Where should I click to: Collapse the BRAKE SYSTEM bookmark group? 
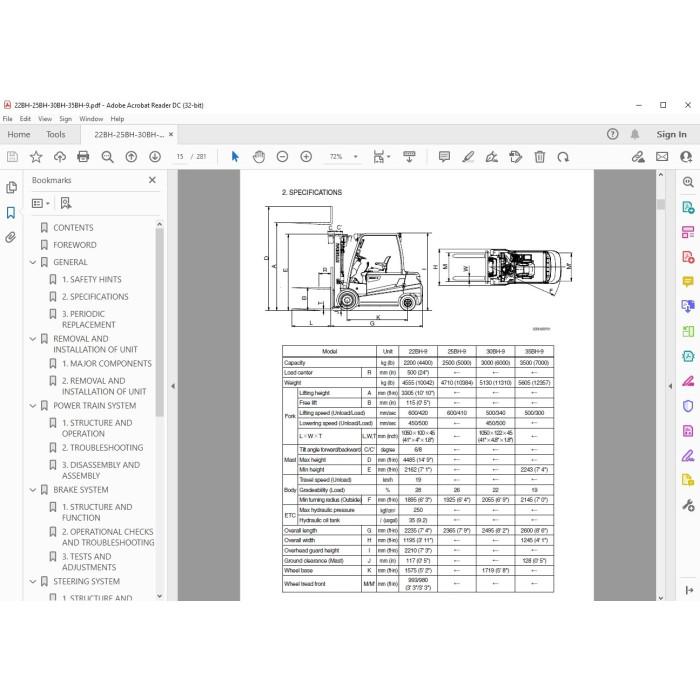coord(33,490)
